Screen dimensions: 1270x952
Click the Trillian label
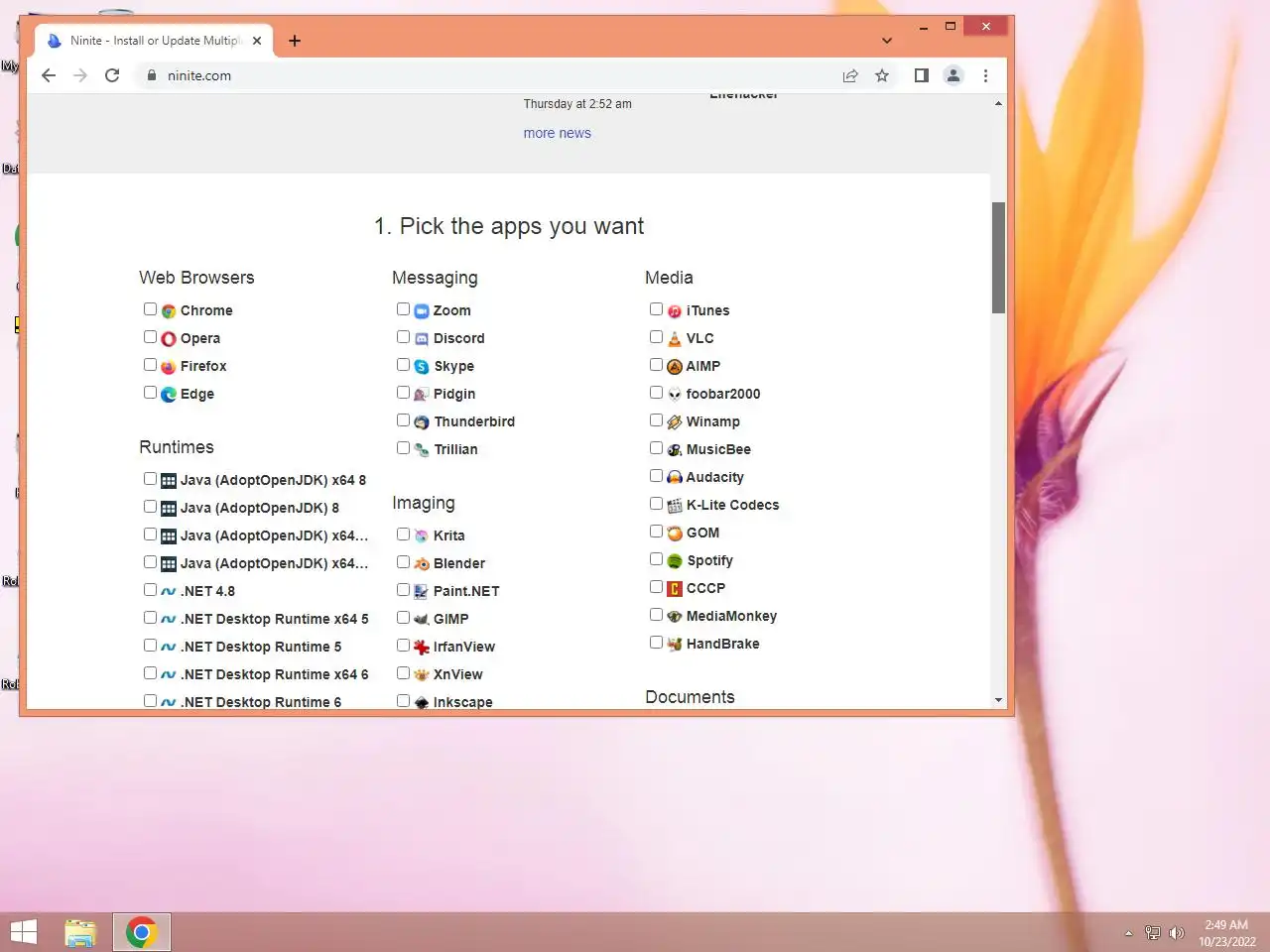point(455,449)
